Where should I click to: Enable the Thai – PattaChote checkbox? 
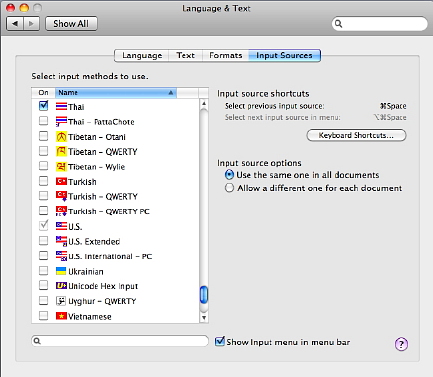[44, 121]
